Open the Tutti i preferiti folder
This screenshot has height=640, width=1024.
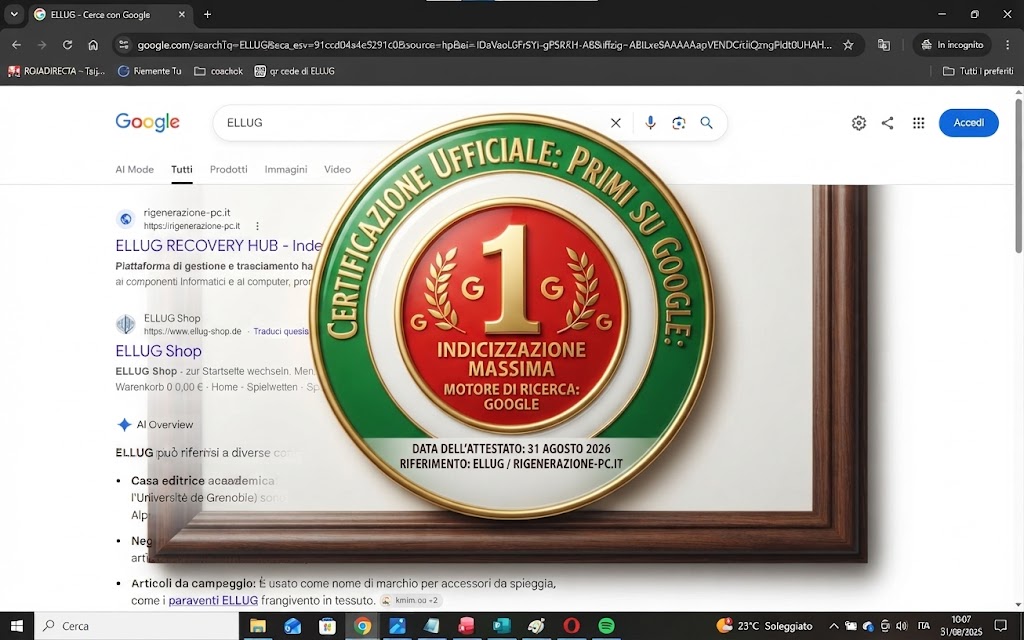click(x=978, y=71)
